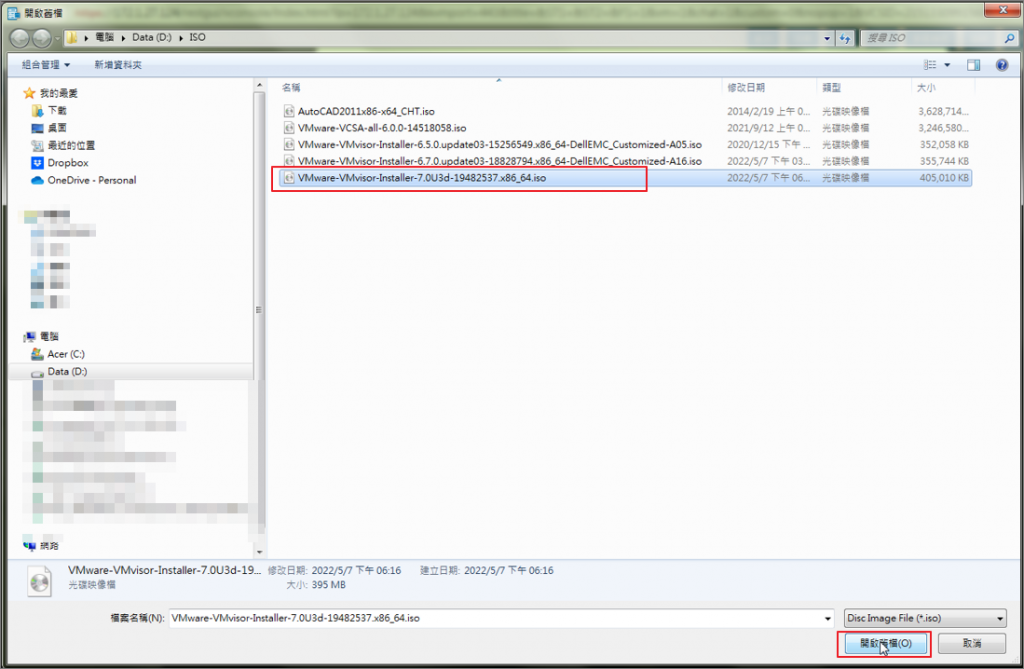Viewport: 1024px width, 669px height.
Task: Open filename history dropdown arrow
Action: pos(827,618)
